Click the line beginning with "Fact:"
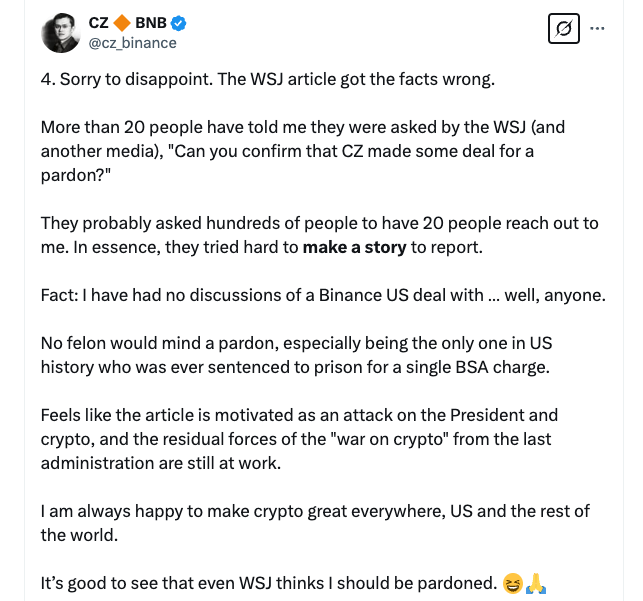643x601 pixels. click(323, 295)
